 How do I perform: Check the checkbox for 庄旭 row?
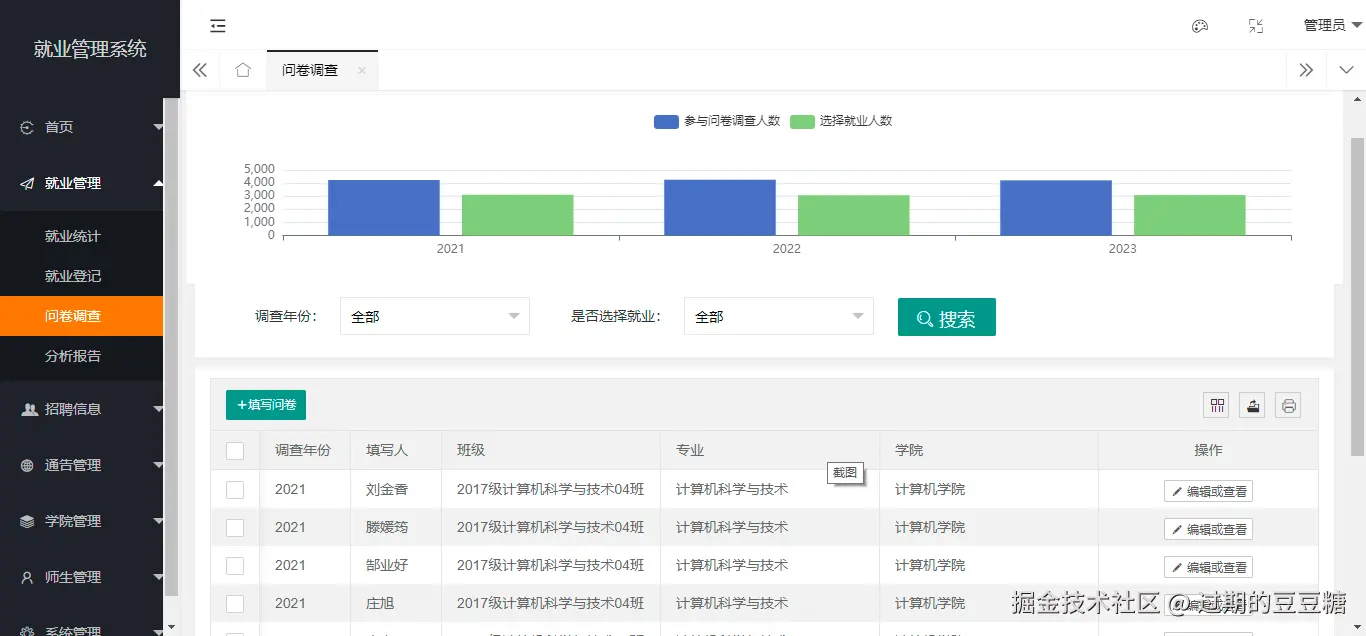coord(234,603)
